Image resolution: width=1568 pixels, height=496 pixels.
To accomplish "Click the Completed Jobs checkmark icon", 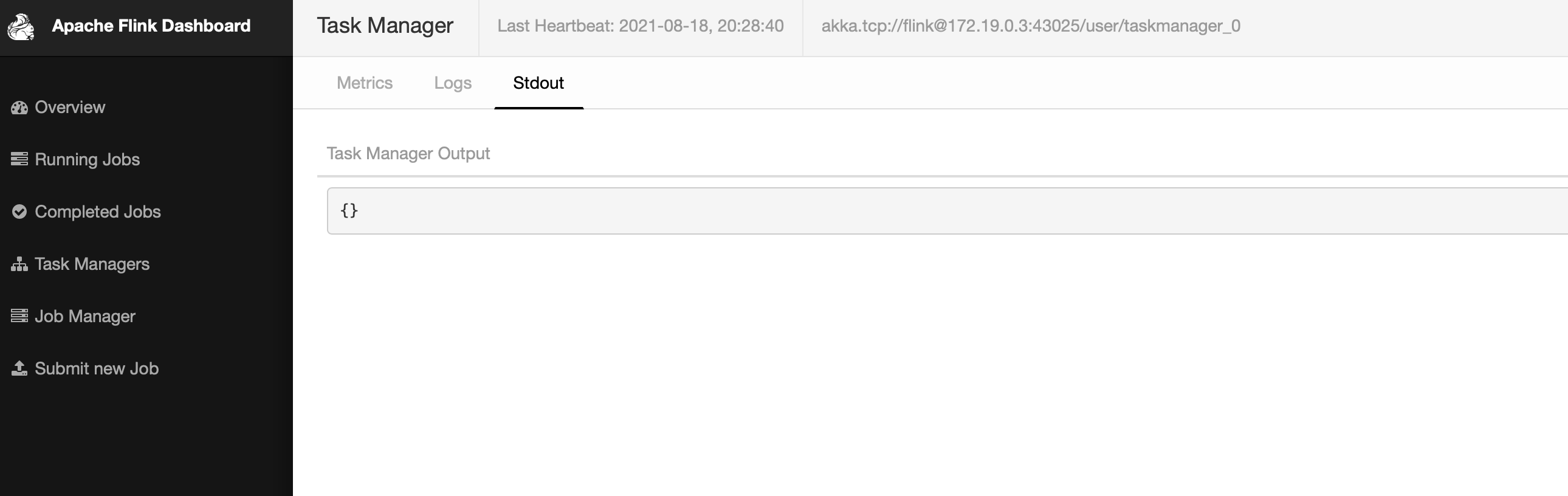I will click(x=19, y=212).
